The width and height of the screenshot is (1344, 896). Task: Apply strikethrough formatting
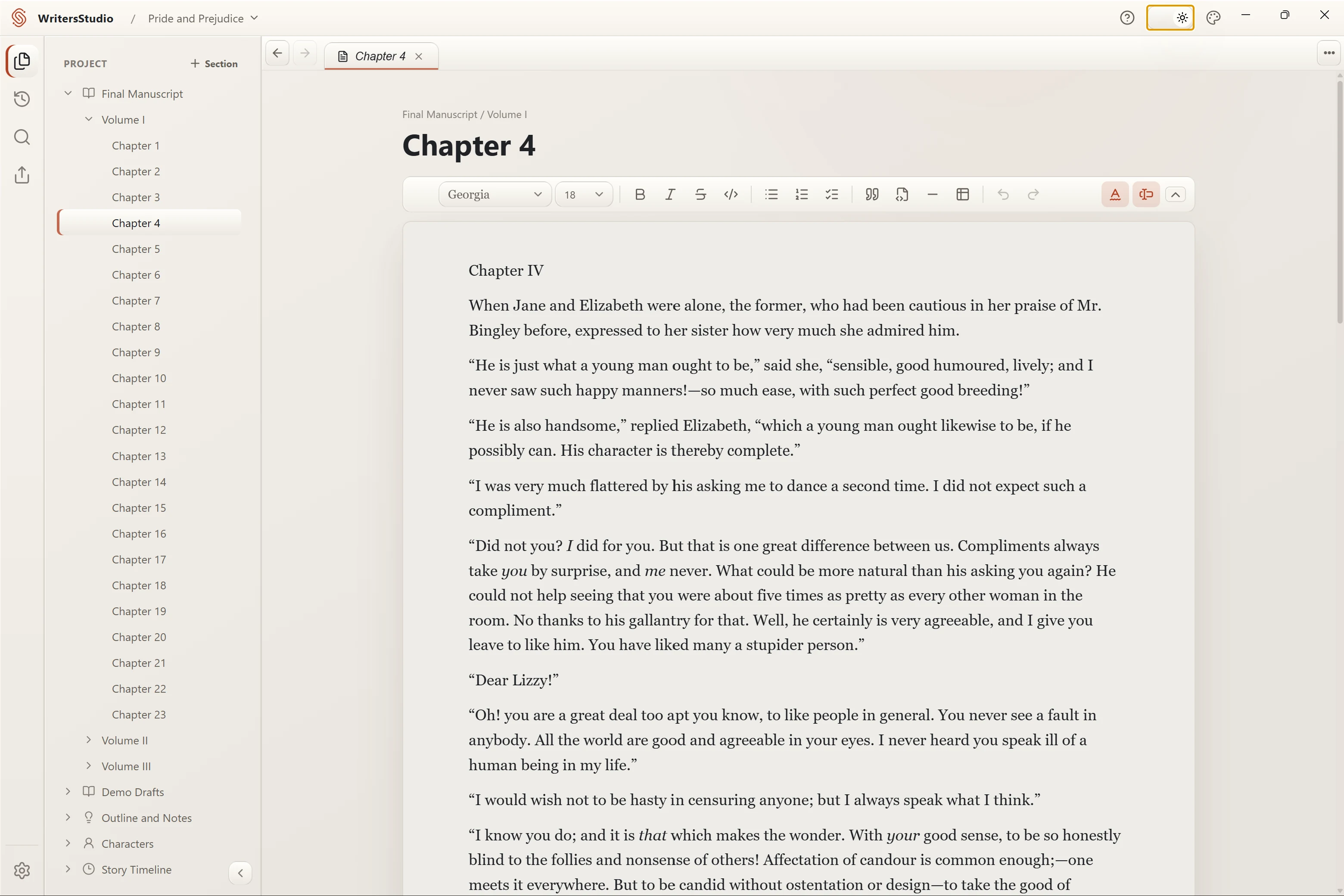point(700,194)
